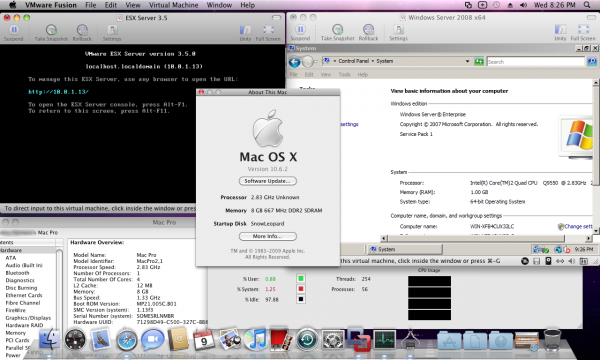Enter Full Screen for ESX Server window

(268, 33)
